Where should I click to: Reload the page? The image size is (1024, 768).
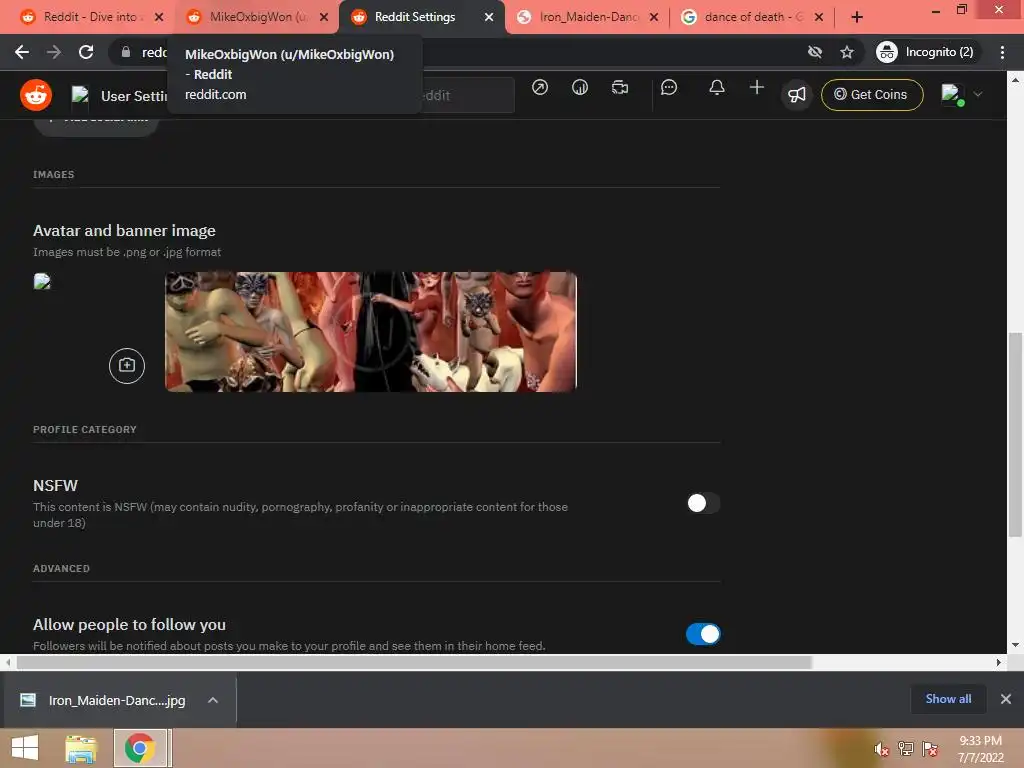click(86, 52)
